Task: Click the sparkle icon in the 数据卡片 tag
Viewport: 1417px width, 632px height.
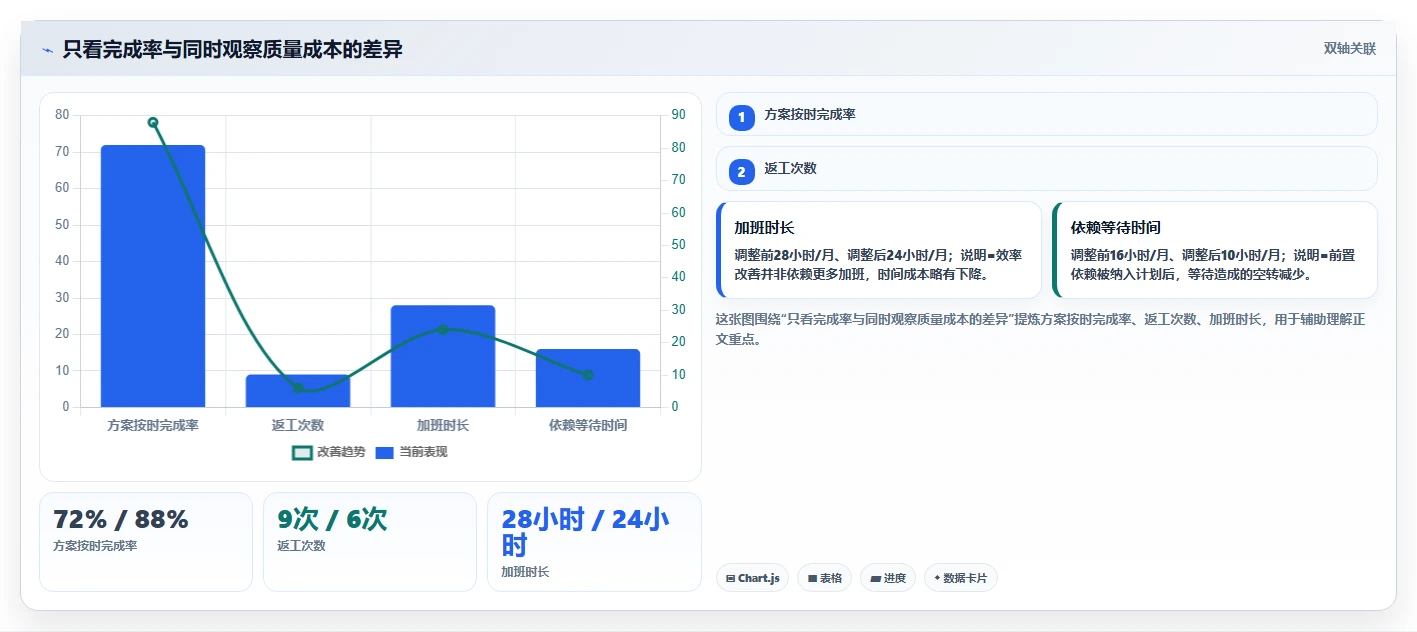Action: [x=937, y=578]
